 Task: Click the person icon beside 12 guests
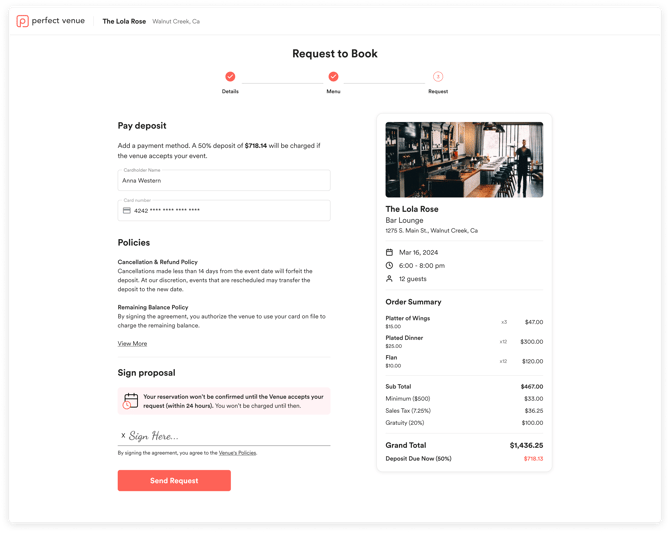(390, 279)
